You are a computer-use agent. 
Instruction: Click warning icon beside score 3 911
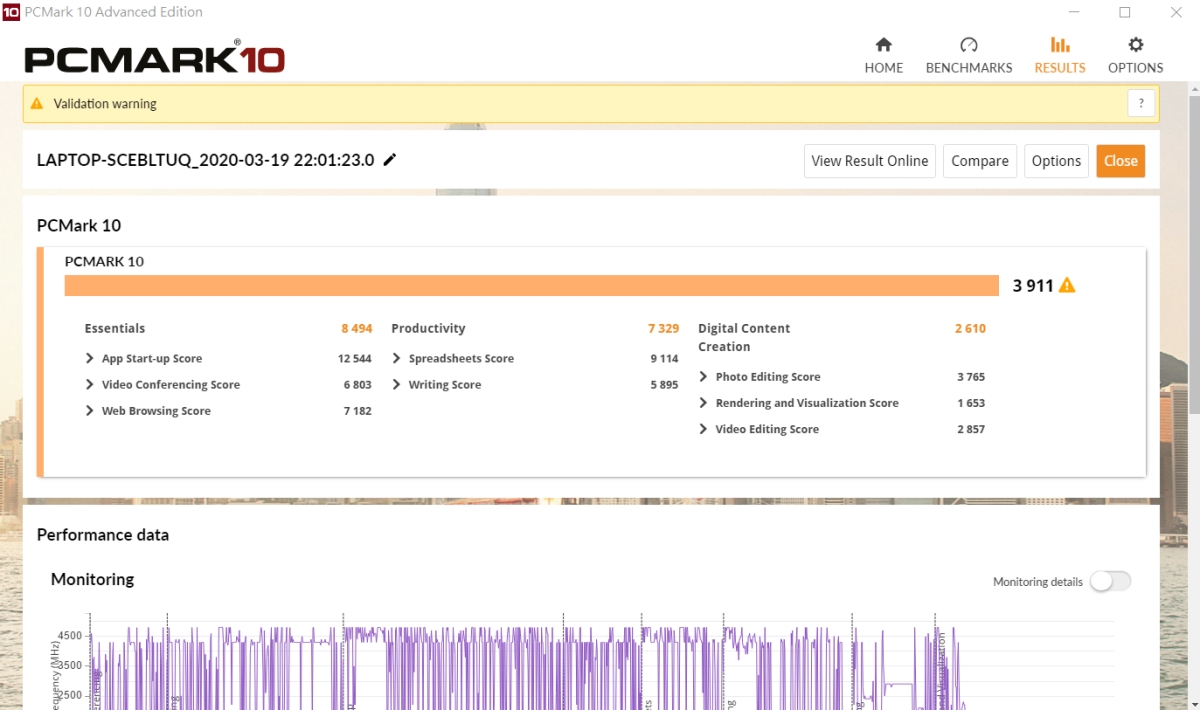coord(1067,286)
